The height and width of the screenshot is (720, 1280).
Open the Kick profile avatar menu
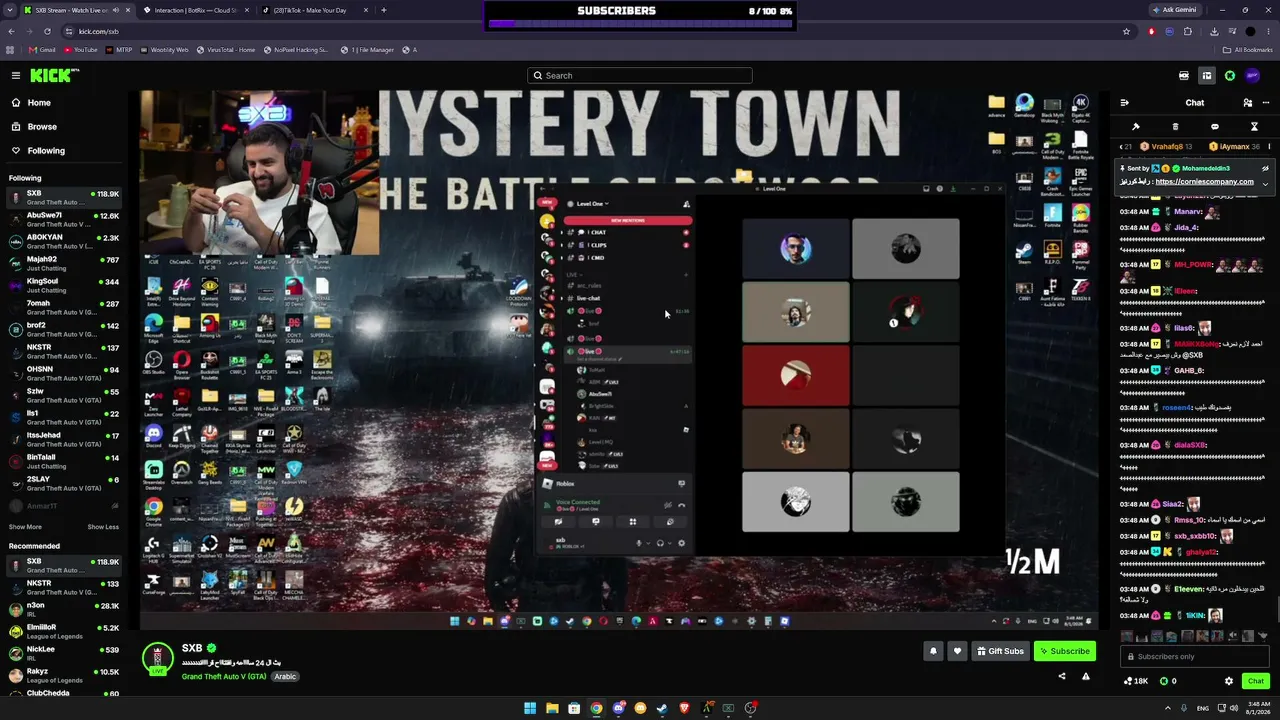pyautogui.click(x=1253, y=75)
